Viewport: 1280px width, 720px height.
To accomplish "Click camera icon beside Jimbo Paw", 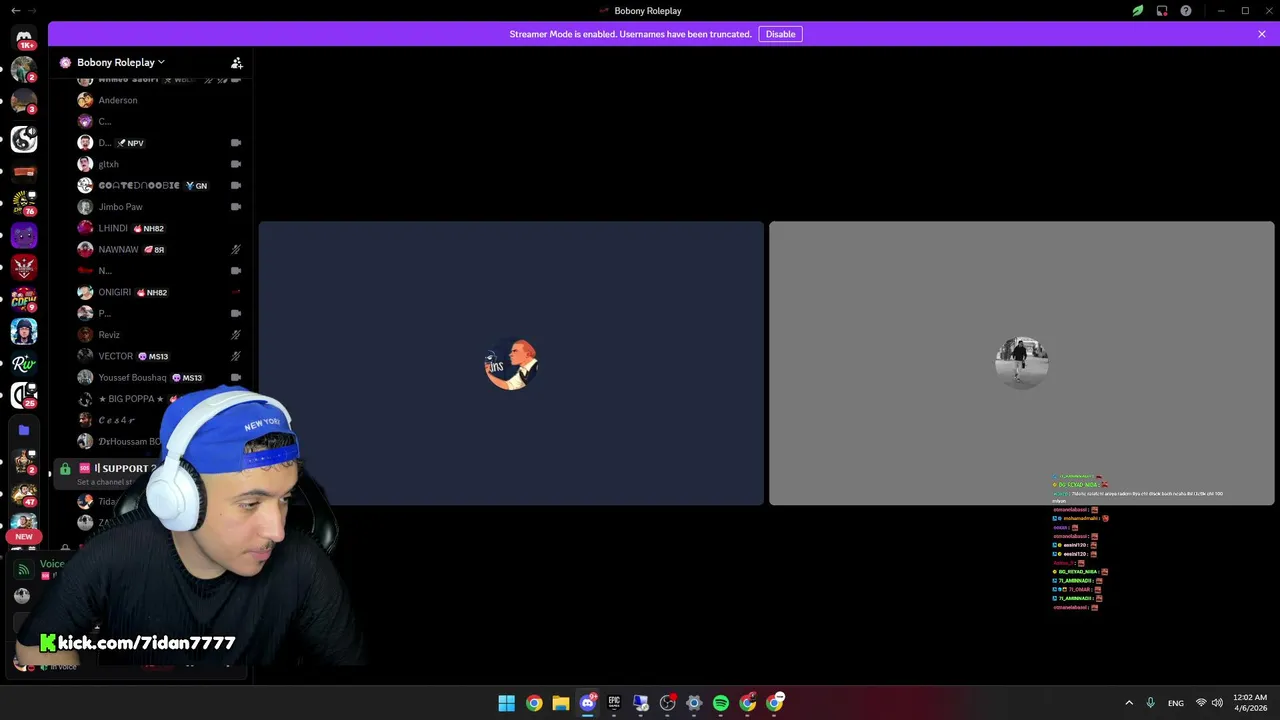I will pos(236,207).
